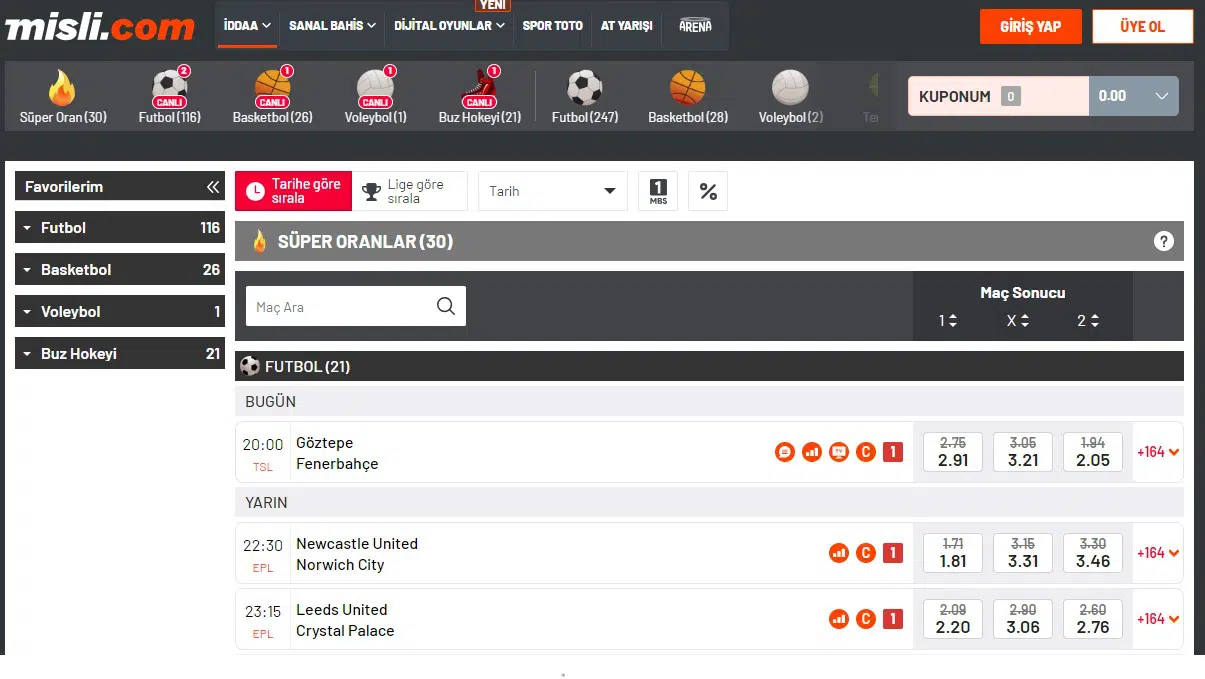Switch to Lige göre sırala sorting

pos(410,191)
